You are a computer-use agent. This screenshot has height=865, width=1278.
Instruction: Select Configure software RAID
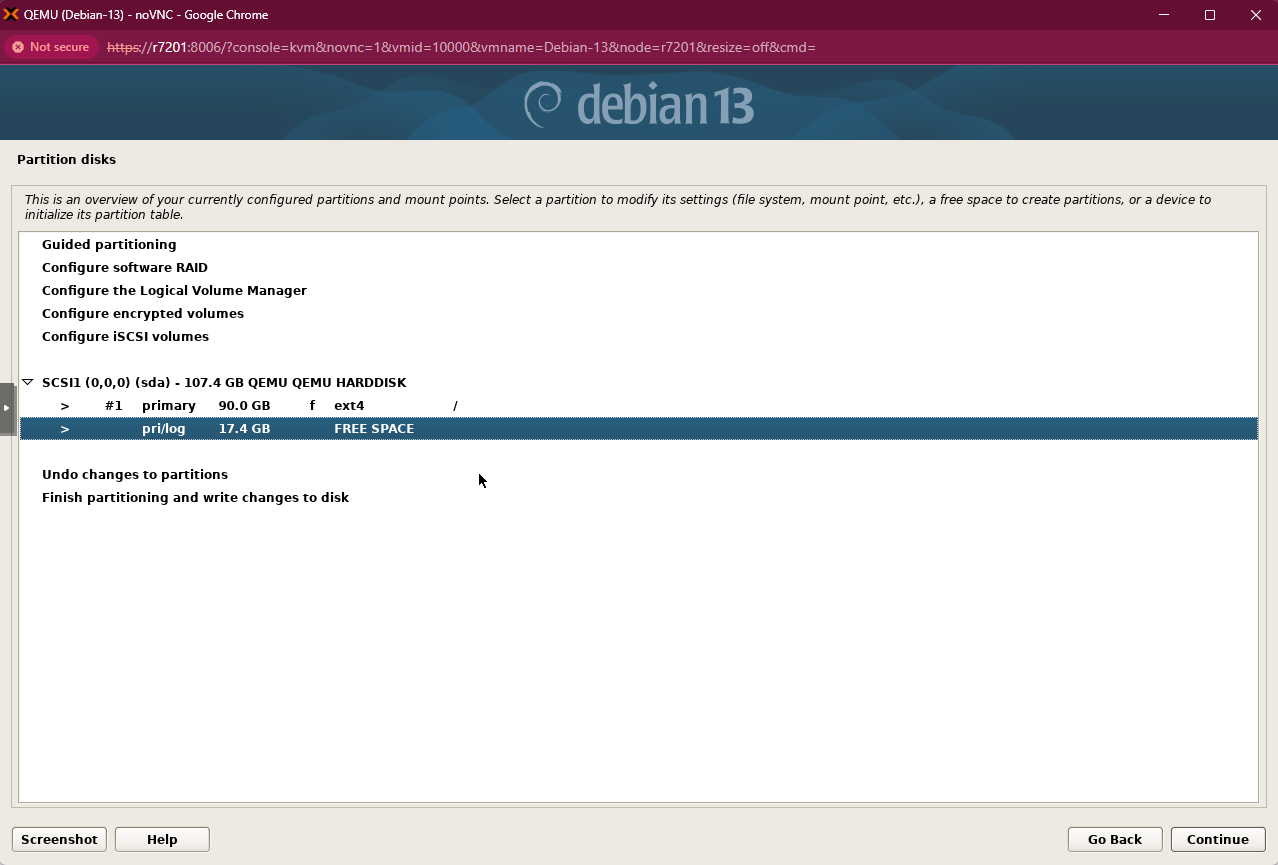point(125,267)
